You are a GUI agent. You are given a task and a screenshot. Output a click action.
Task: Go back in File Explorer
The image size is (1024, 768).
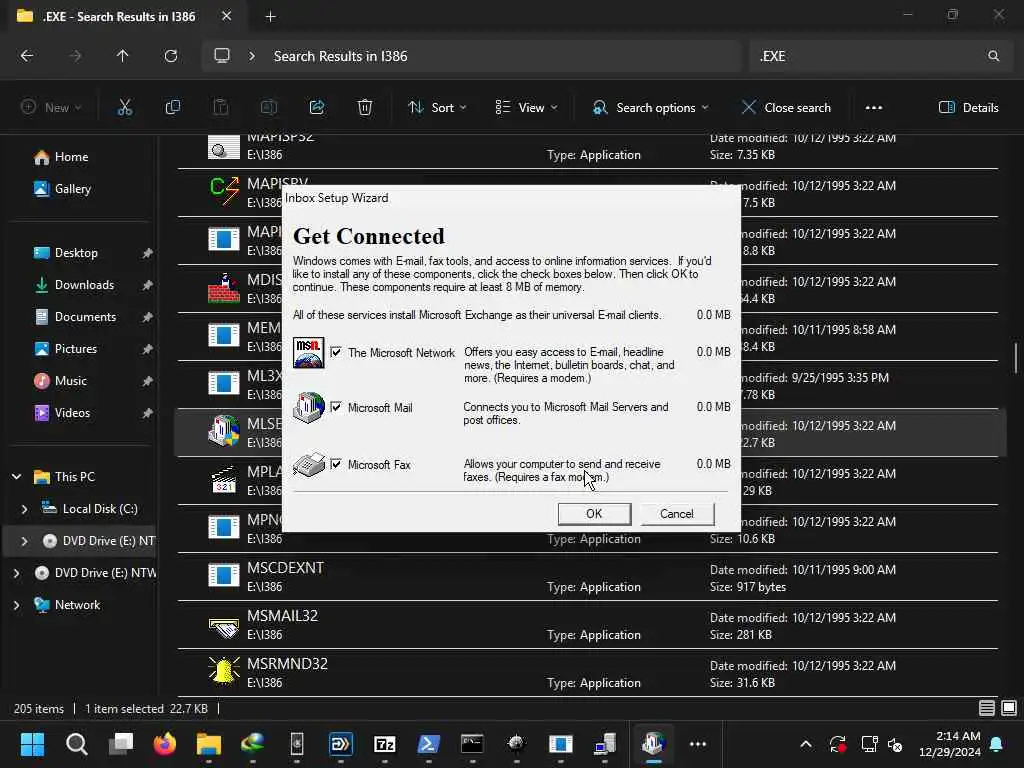[27, 56]
